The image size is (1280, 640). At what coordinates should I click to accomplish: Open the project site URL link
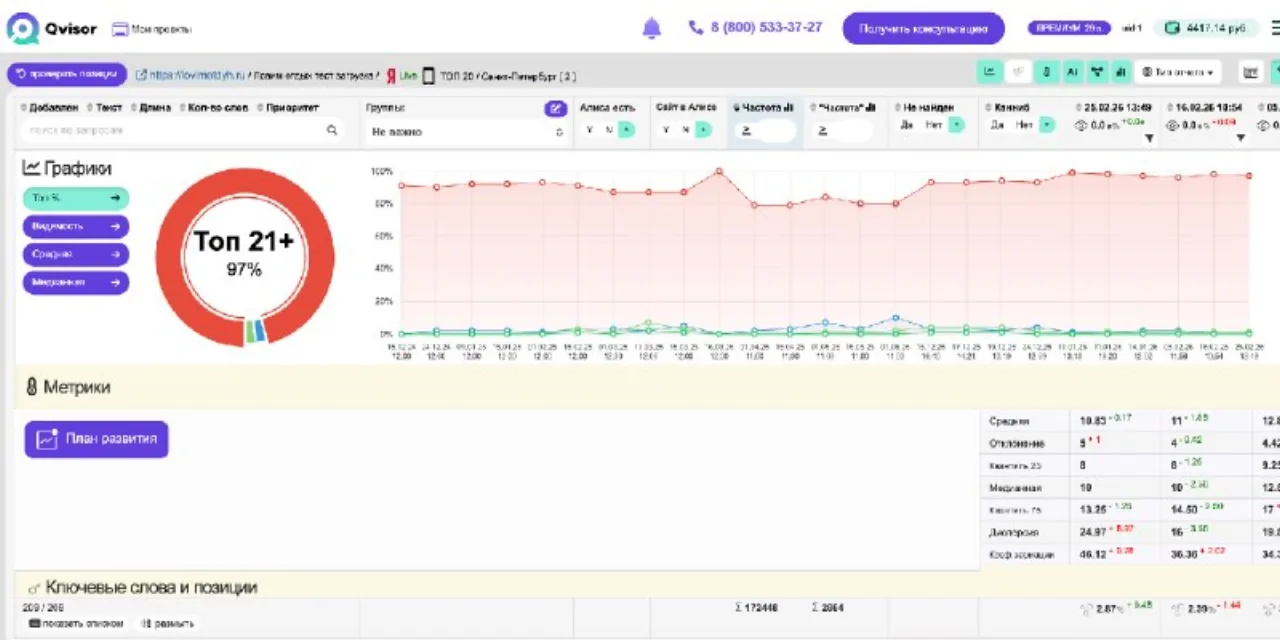(191, 76)
